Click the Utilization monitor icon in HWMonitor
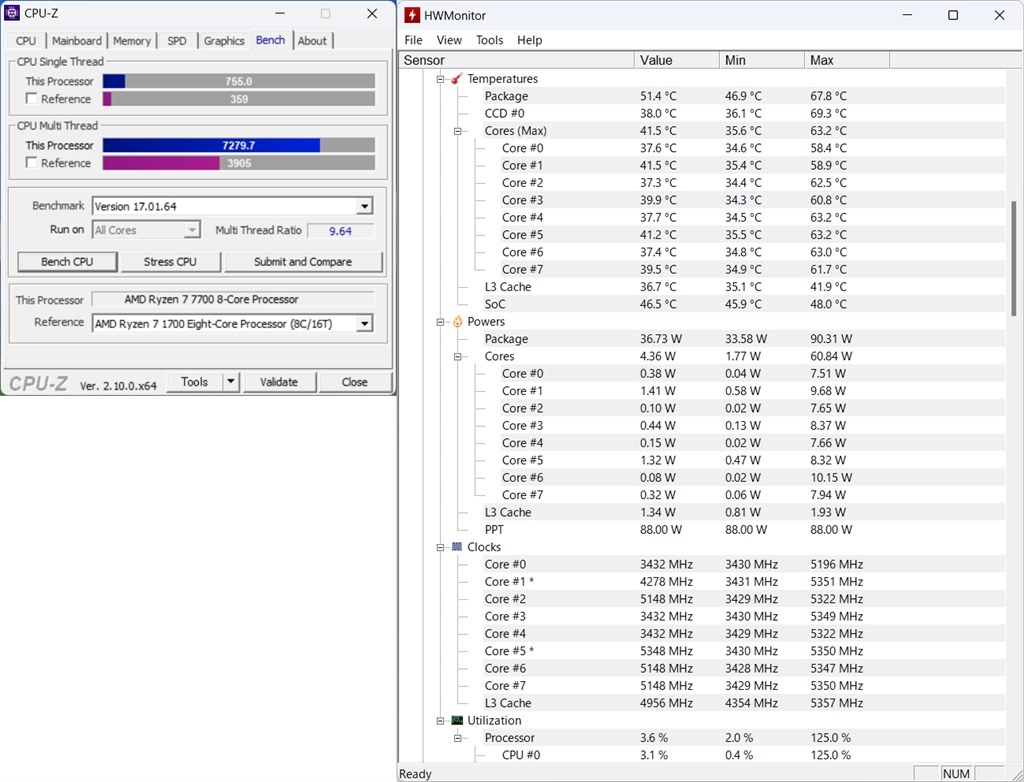Screen dimensions: 1024x782 [457, 720]
